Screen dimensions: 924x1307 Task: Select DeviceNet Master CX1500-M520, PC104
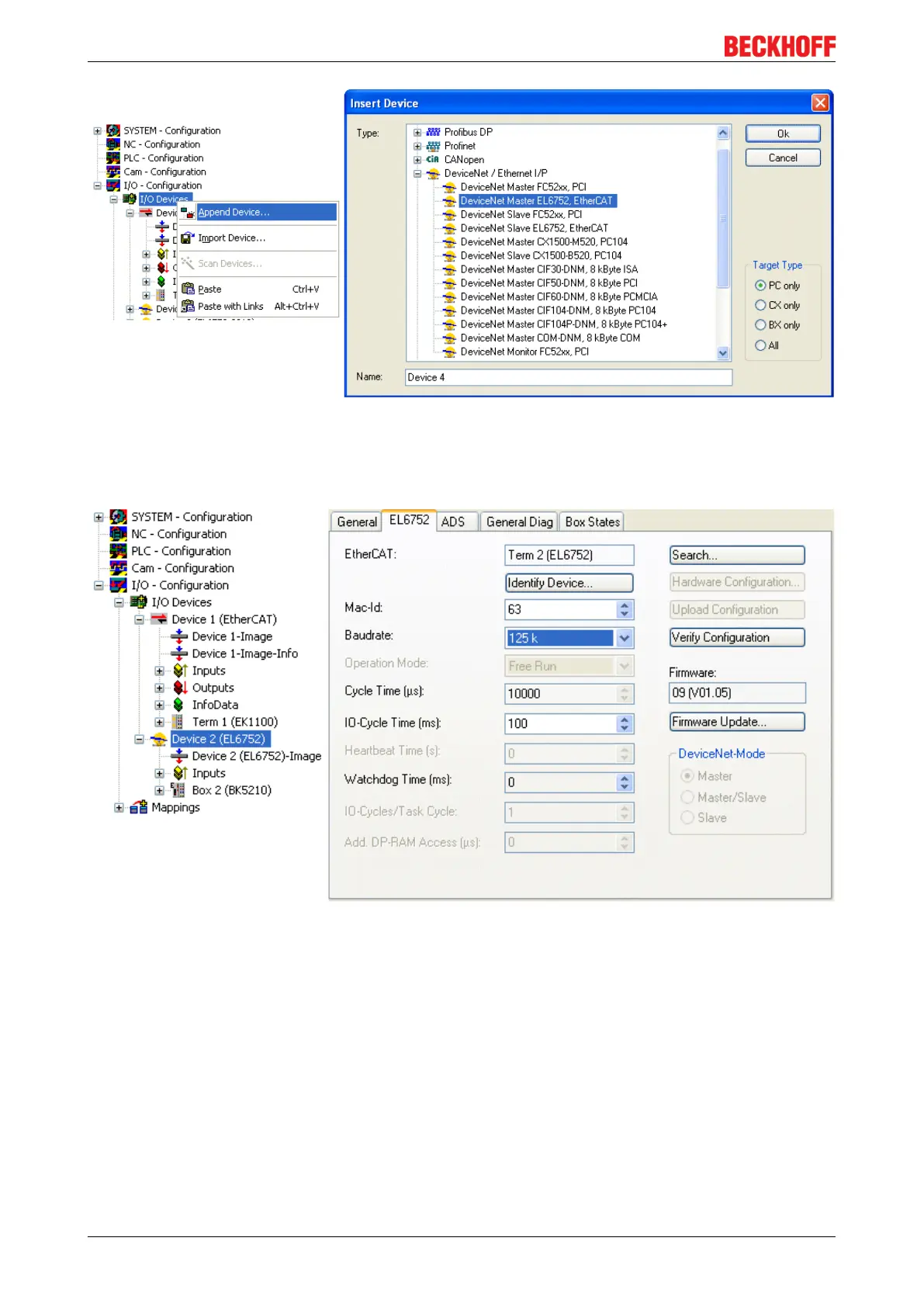544,242
